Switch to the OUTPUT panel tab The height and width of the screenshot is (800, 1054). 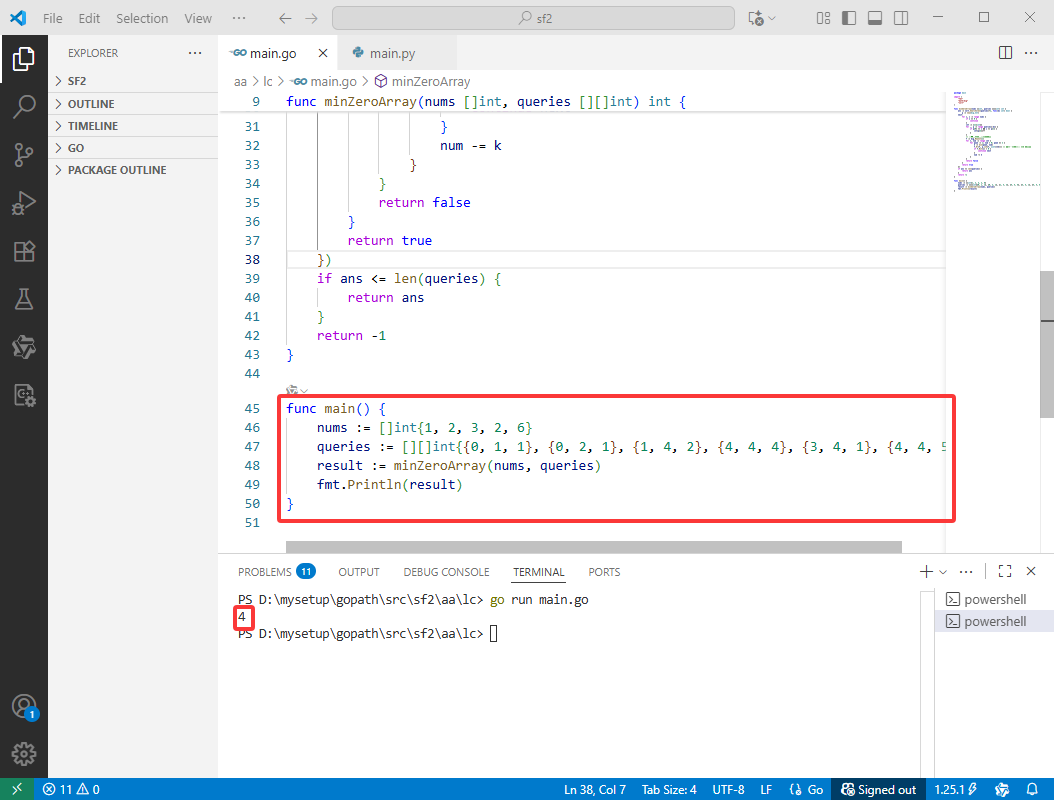point(359,572)
